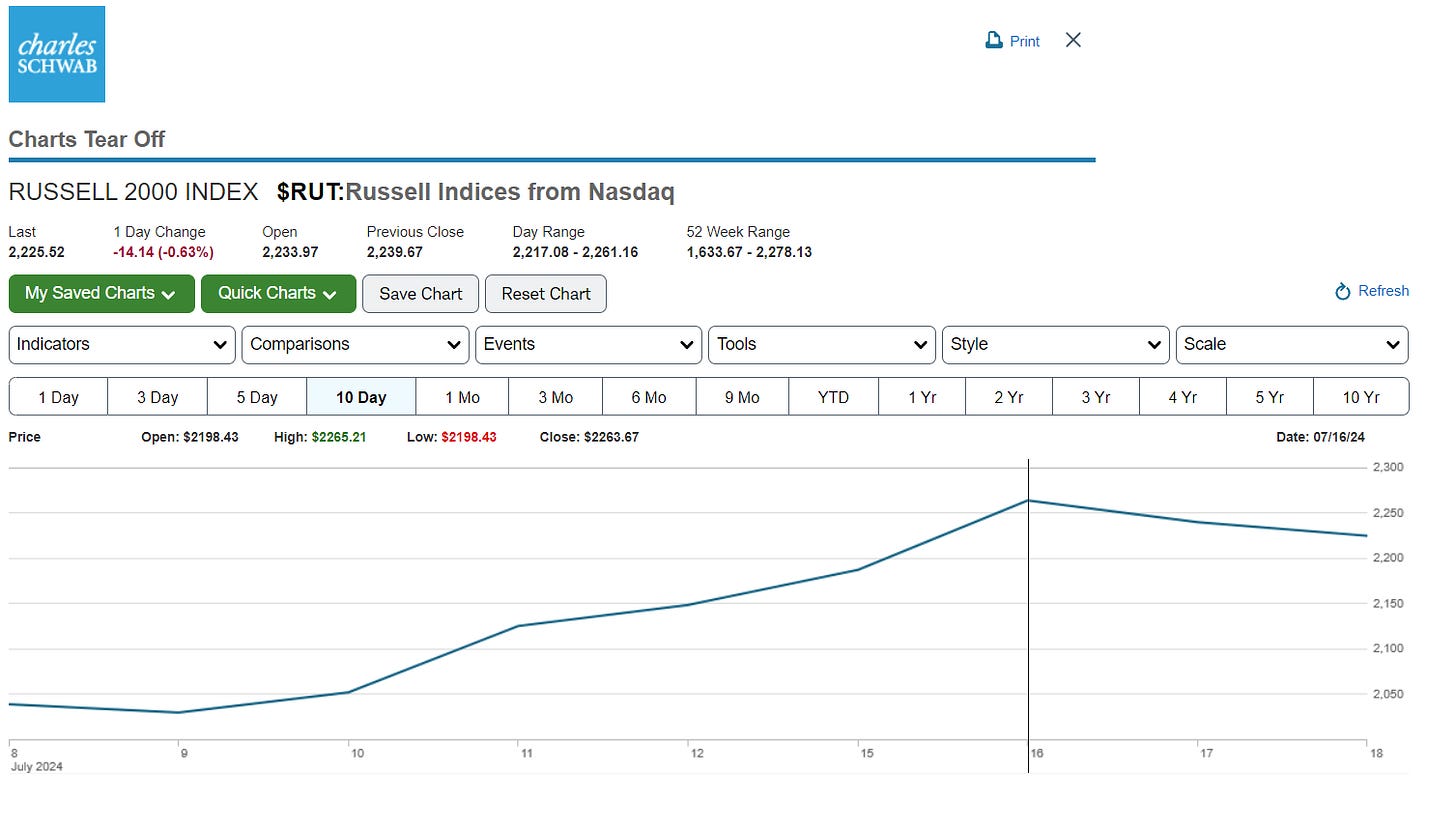The height and width of the screenshot is (833, 1456).
Task: Click the Reset Chart button
Action: [546, 294]
